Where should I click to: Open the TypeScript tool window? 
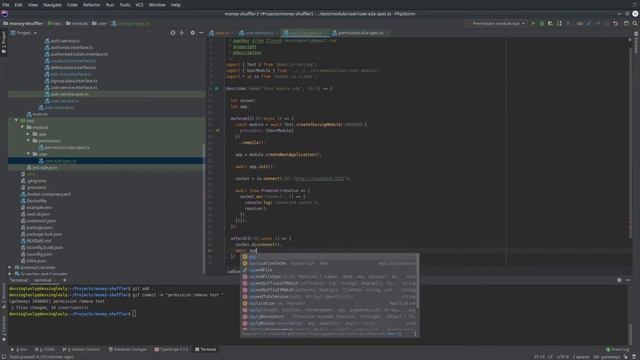171,349
